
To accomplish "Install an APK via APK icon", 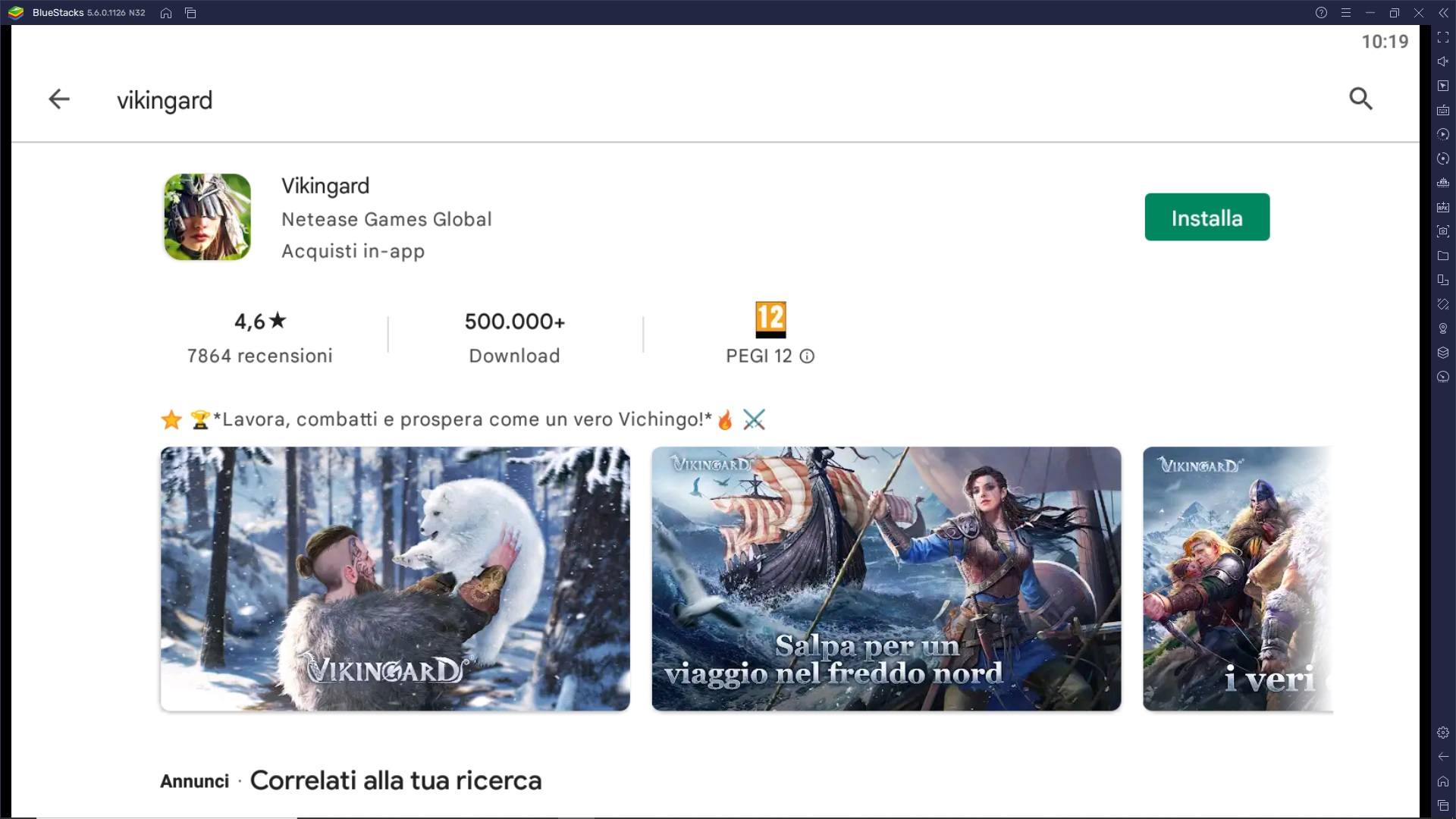I will pos(1443,207).
